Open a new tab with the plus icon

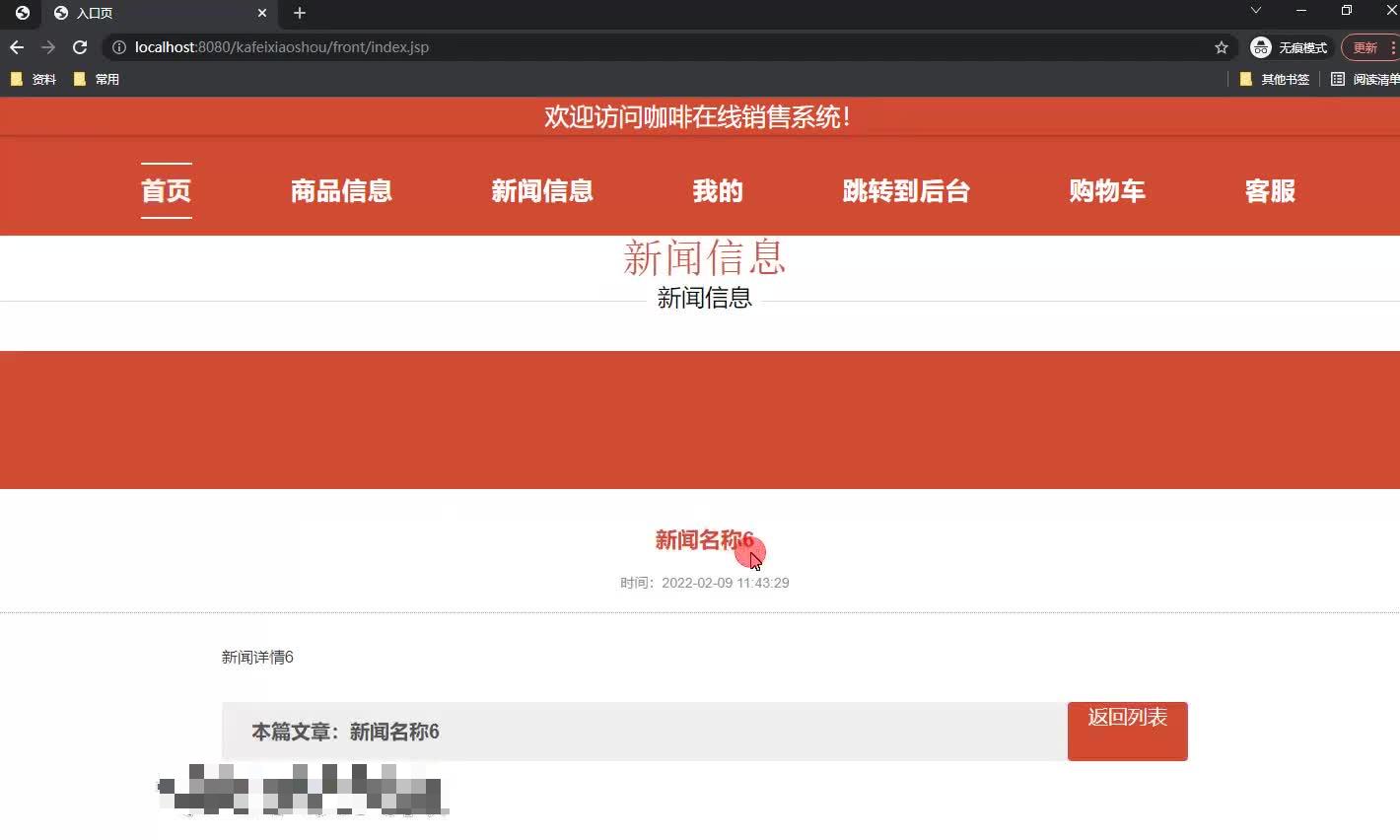tap(300, 13)
